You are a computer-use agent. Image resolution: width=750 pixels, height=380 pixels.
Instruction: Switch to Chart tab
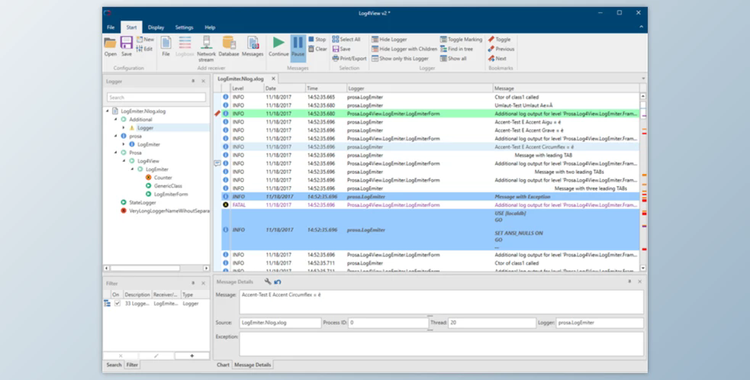(x=223, y=365)
